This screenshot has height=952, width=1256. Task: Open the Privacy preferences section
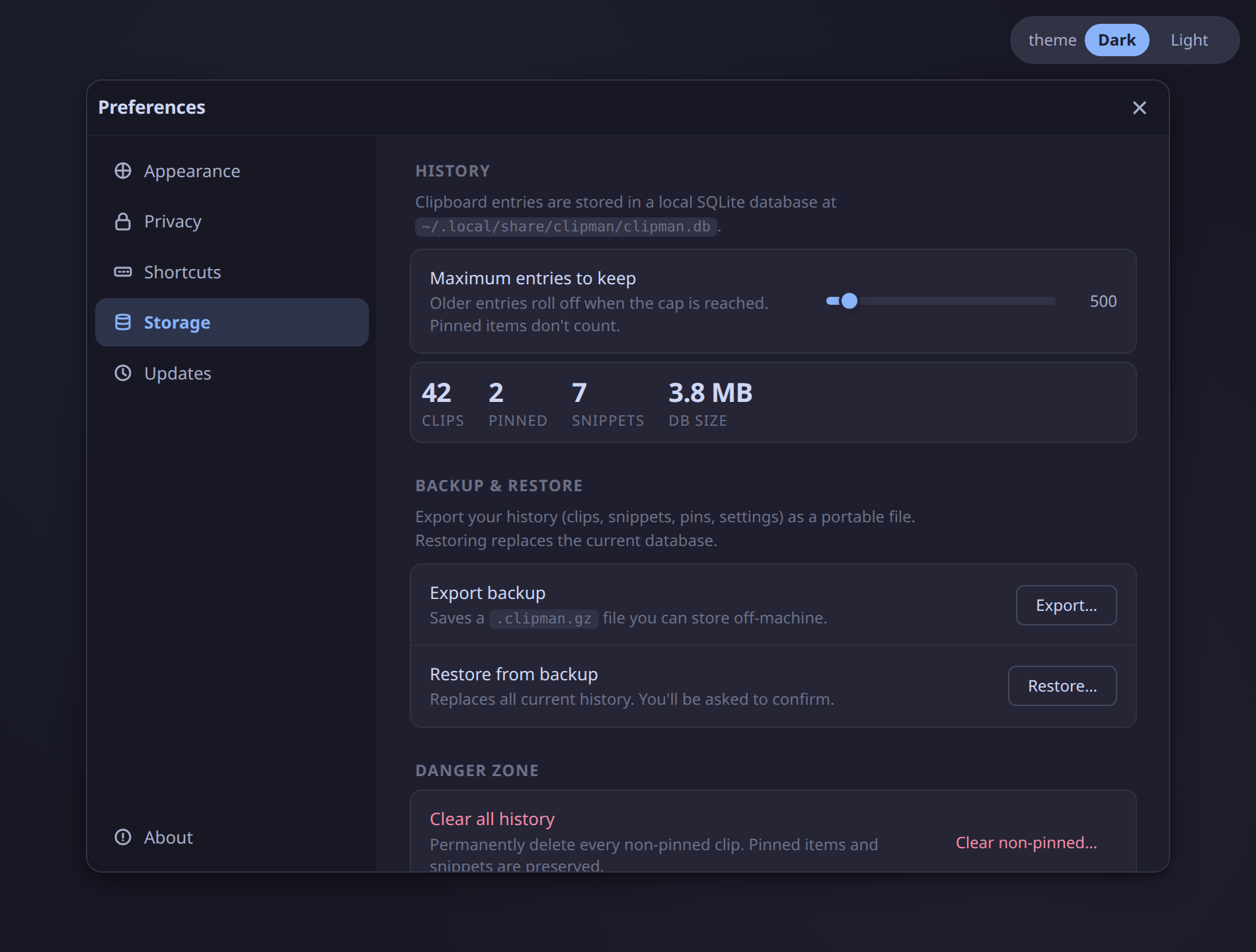(232, 221)
